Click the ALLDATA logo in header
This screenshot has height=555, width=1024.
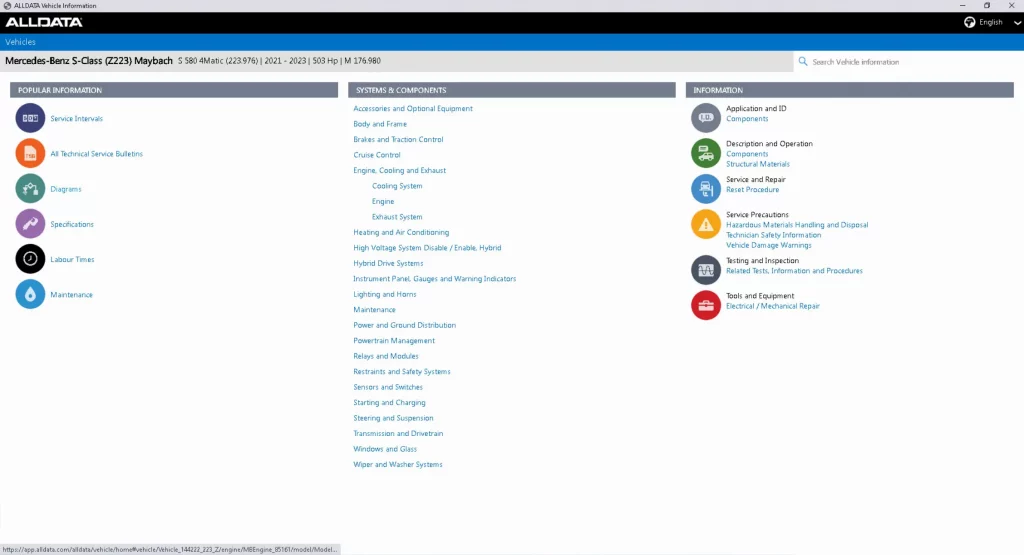(x=44, y=22)
